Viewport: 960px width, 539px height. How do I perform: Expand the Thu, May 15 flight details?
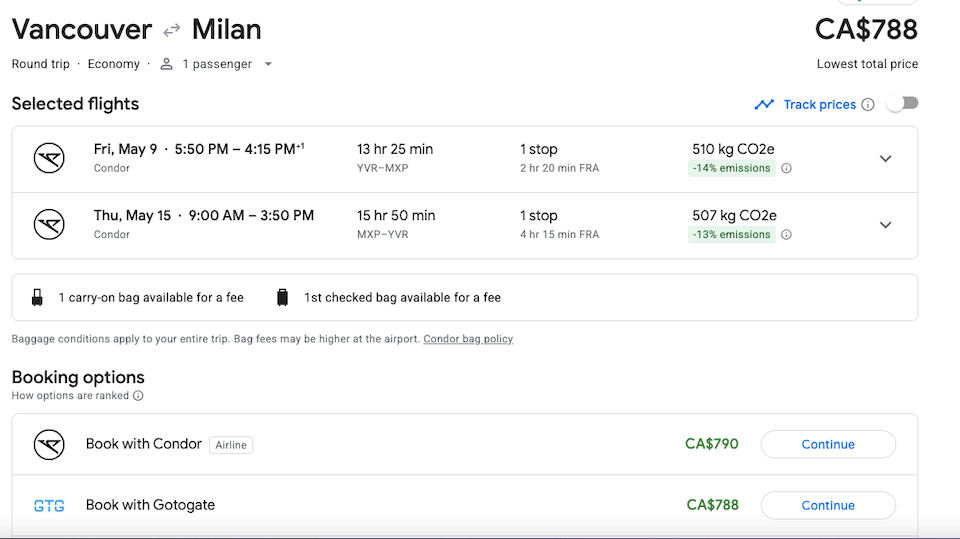pyautogui.click(x=885, y=225)
